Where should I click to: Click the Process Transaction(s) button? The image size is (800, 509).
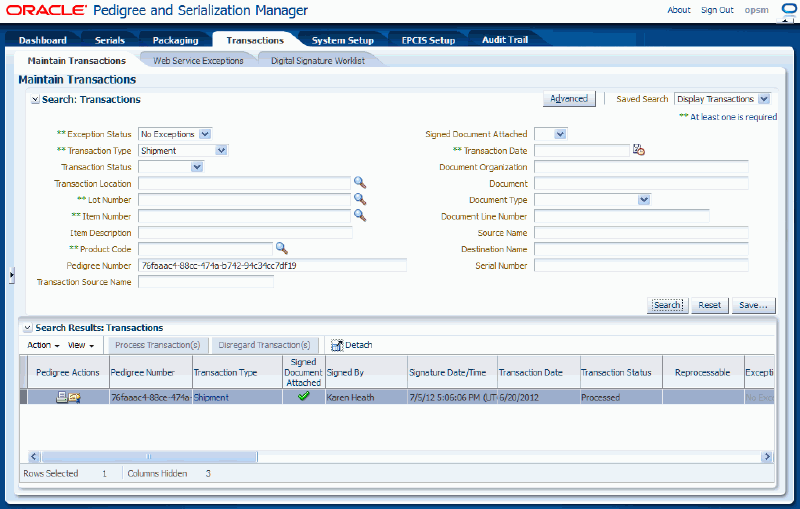(157, 345)
